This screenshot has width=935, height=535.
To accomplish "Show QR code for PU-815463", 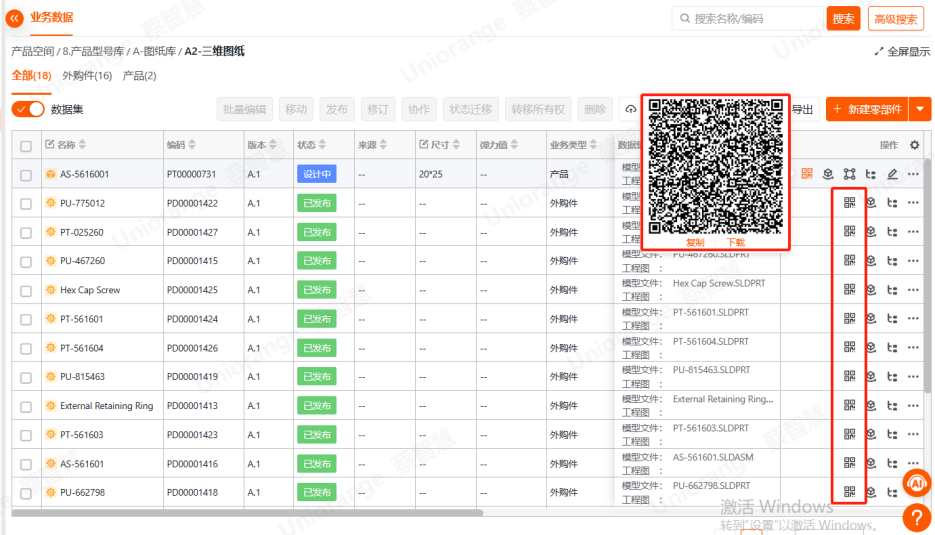I will 849,376.
